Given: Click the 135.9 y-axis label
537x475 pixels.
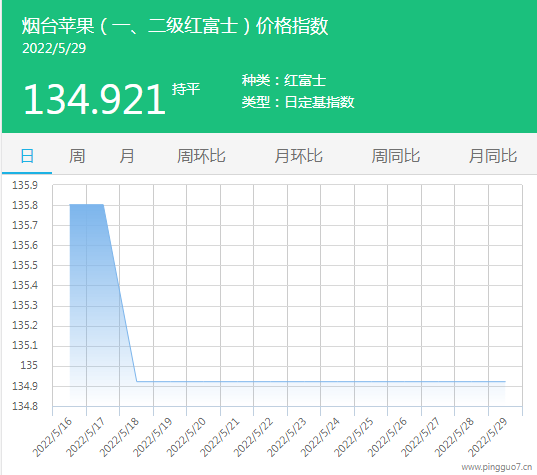Looking at the screenshot, I should 25,185.
